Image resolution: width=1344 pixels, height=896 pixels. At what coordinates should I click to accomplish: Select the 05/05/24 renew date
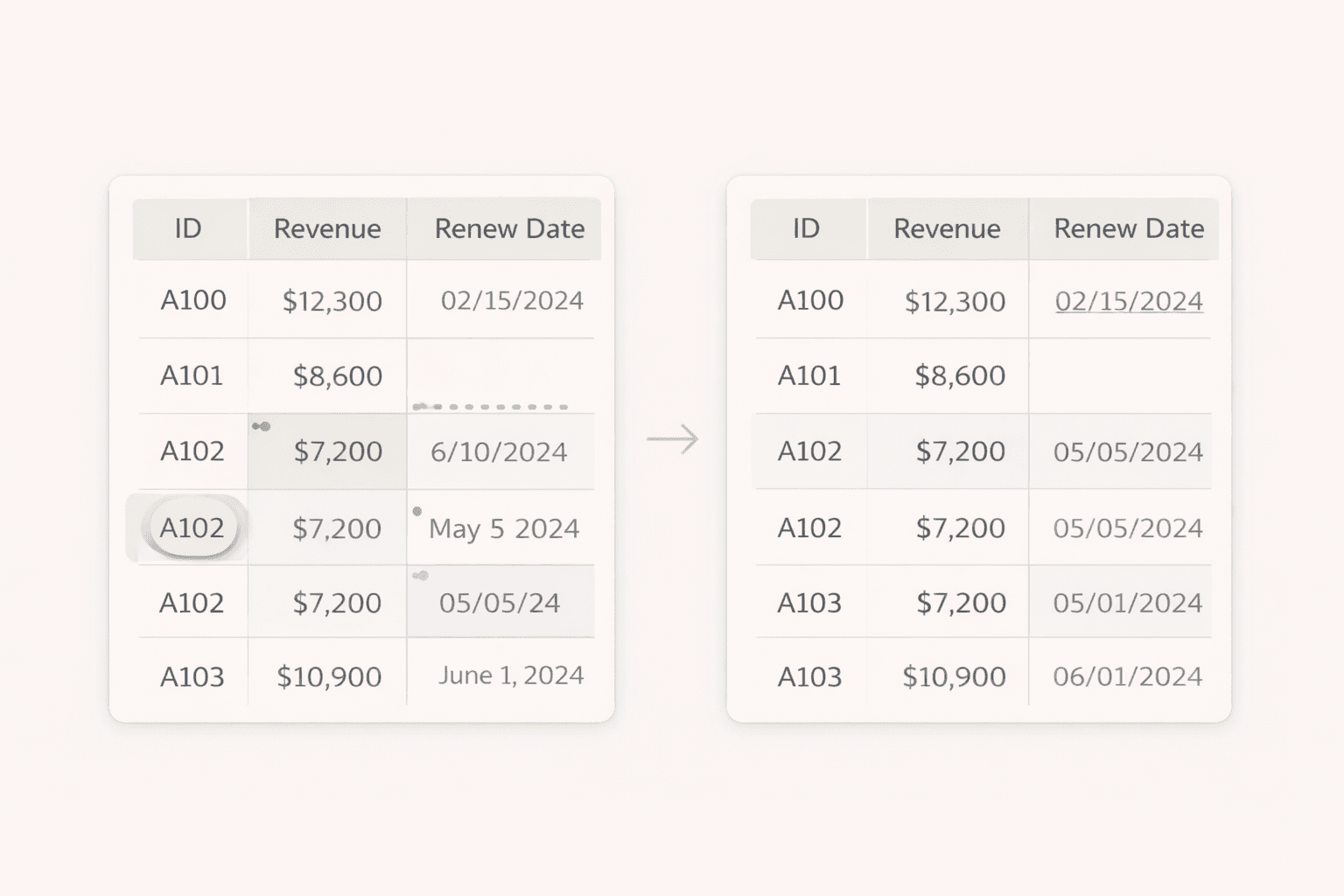pyautogui.click(x=500, y=603)
